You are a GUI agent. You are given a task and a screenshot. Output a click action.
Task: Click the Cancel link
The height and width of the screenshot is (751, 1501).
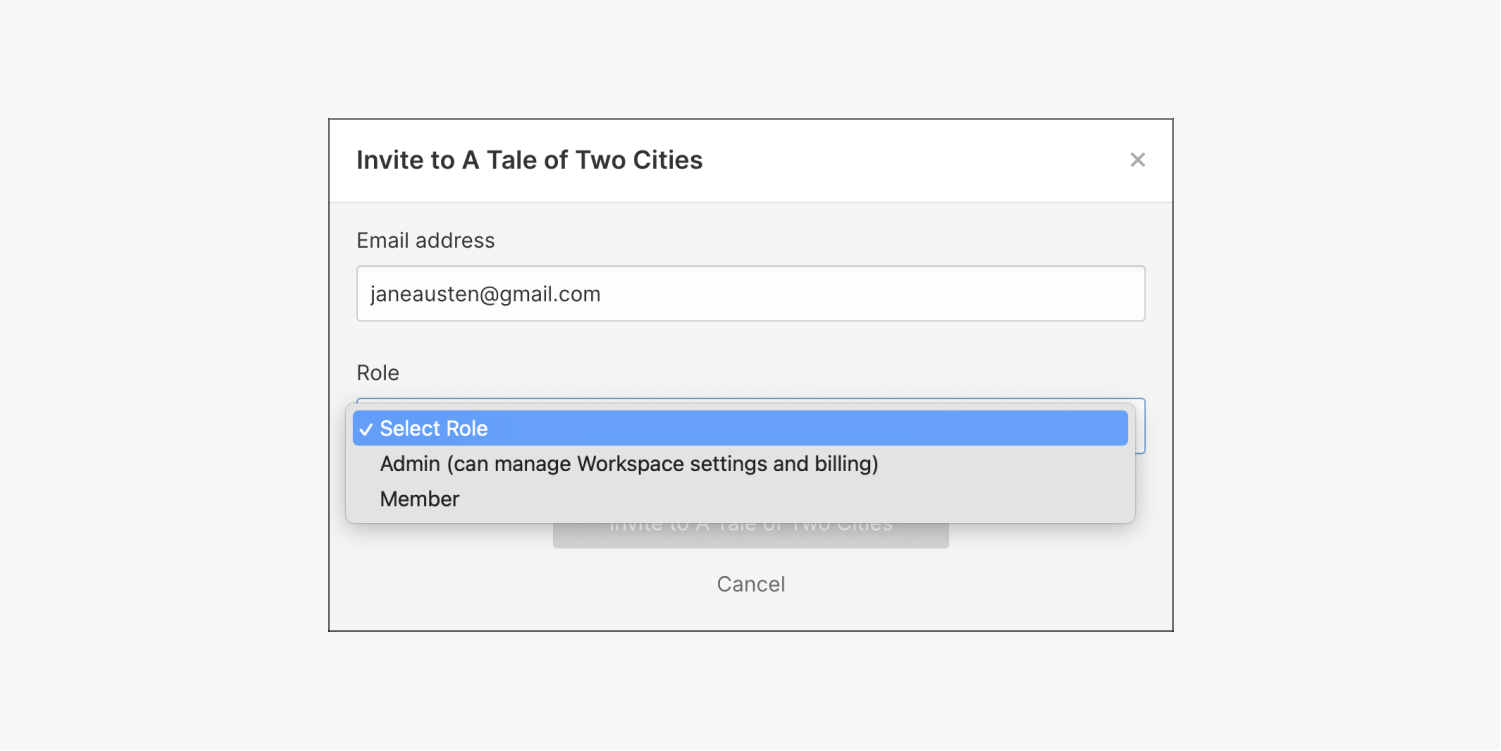(750, 584)
